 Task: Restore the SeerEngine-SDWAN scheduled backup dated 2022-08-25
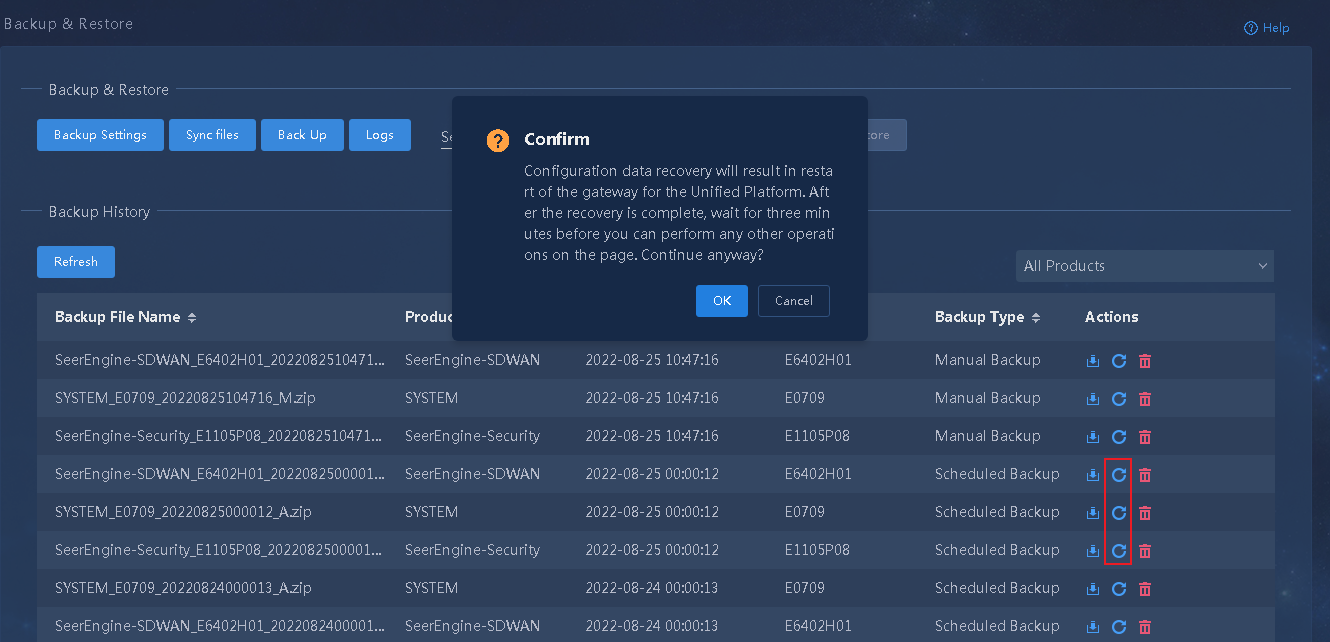click(1119, 475)
